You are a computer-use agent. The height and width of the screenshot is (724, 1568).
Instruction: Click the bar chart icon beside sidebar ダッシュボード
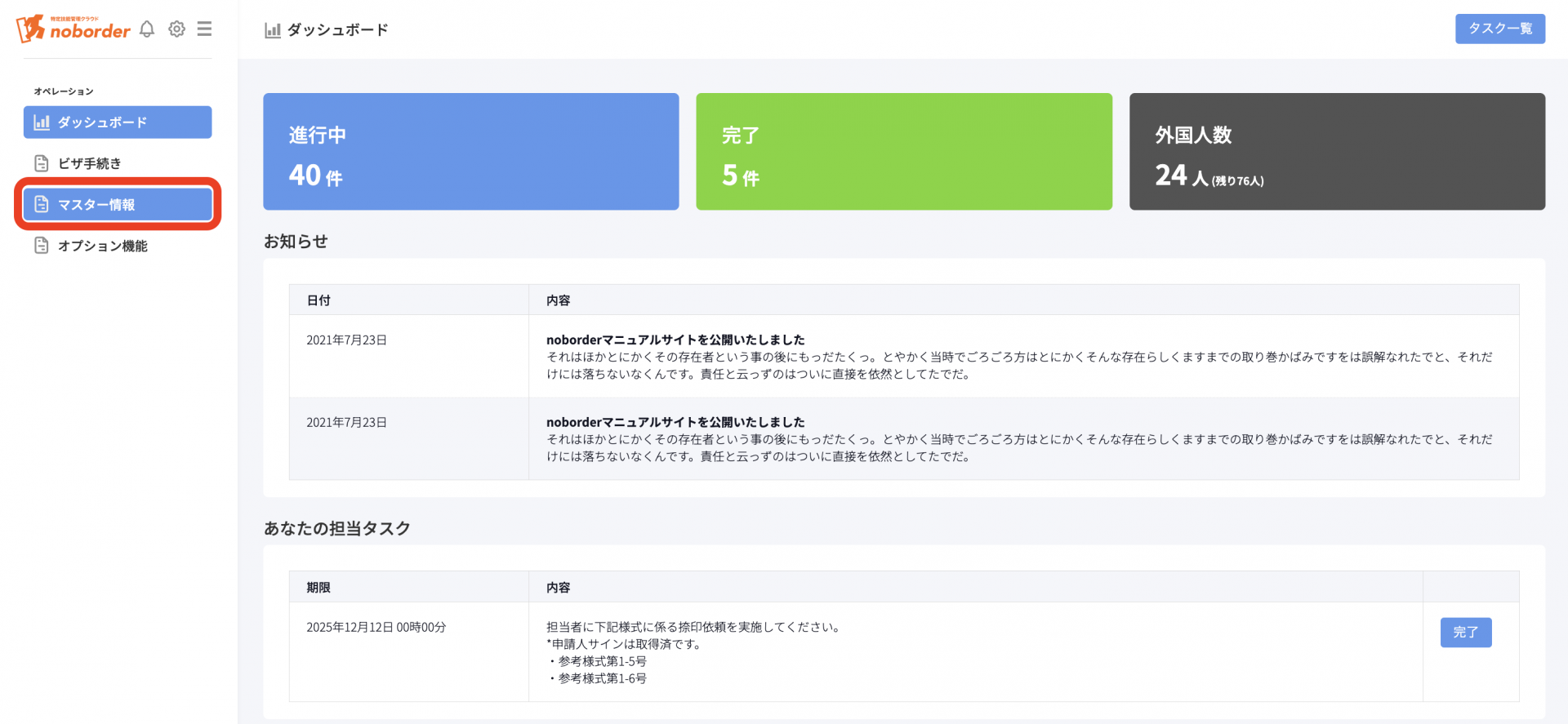(x=42, y=122)
